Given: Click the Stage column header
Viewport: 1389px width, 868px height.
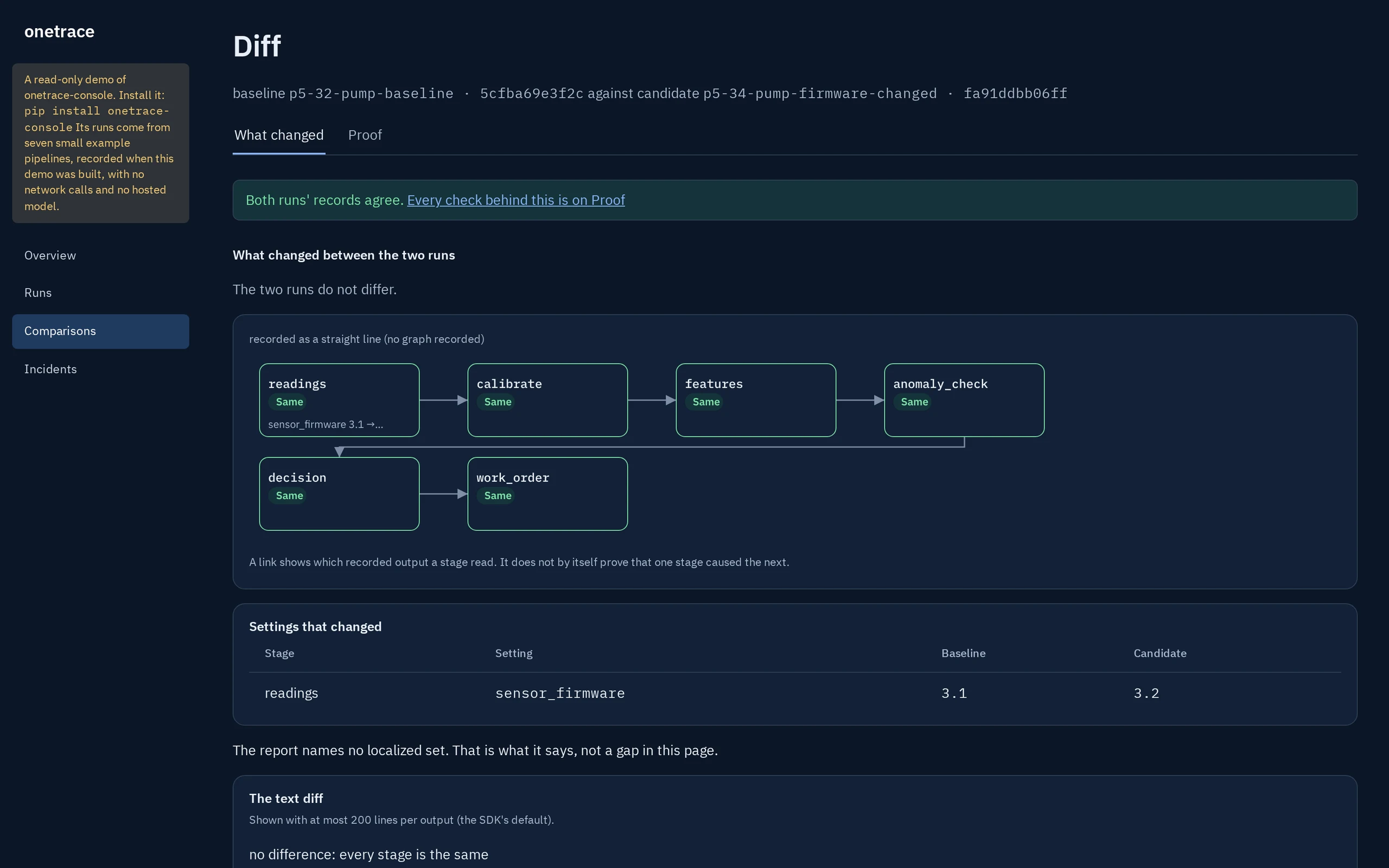Looking at the screenshot, I should tap(279, 653).
